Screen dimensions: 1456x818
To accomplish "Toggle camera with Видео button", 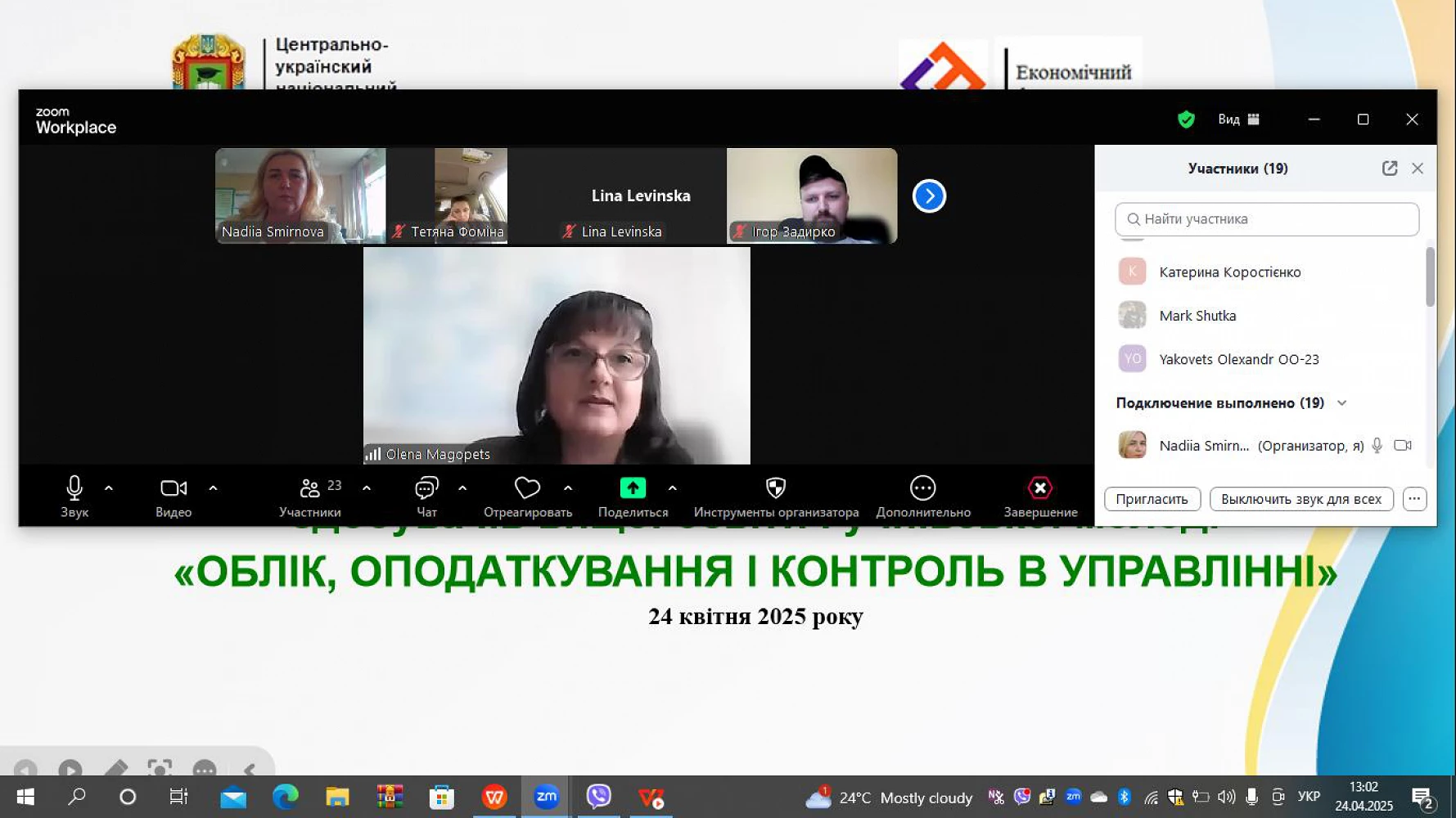I will [x=174, y=496].
